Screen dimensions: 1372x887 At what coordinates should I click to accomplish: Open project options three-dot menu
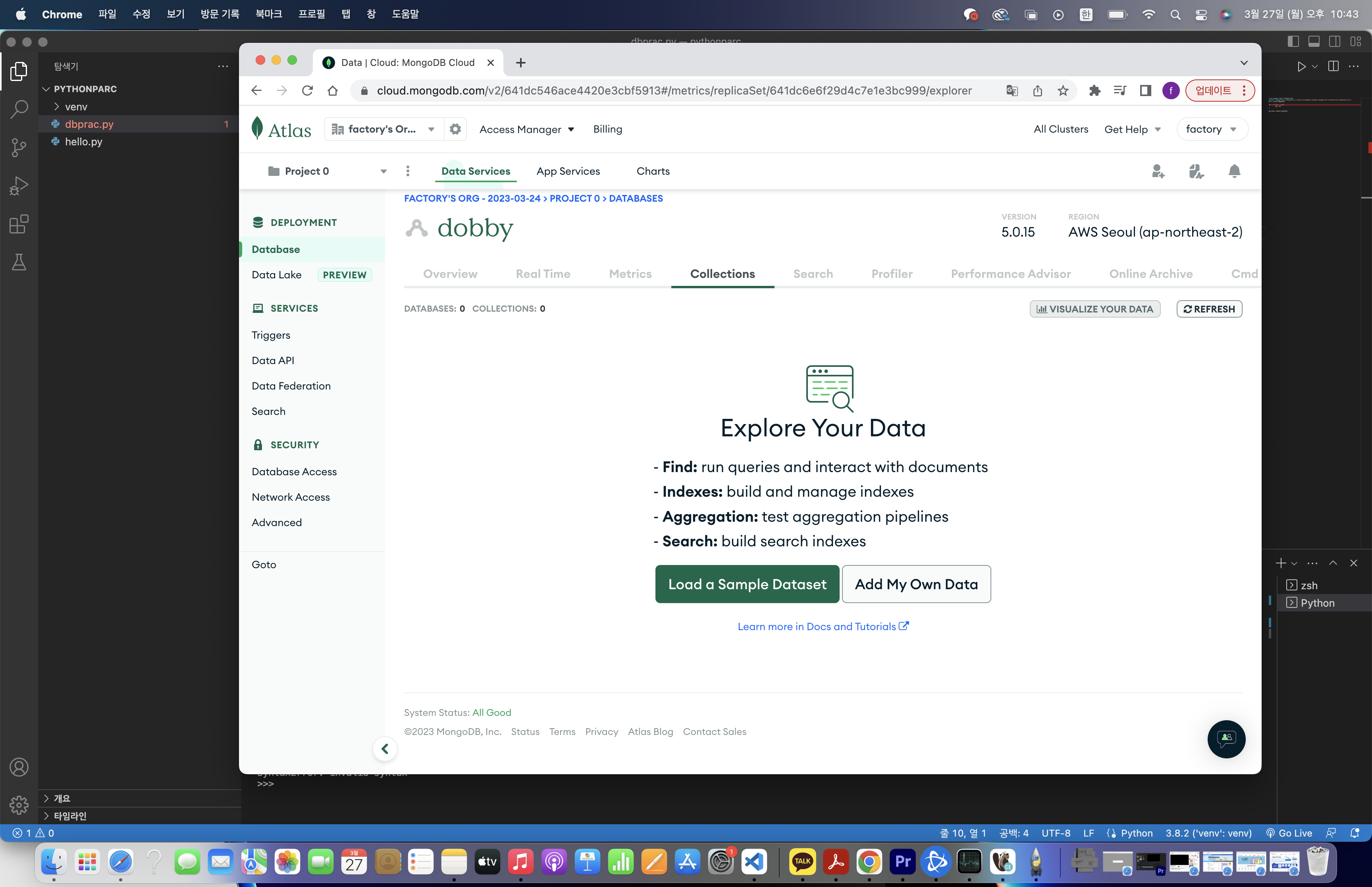408,171
